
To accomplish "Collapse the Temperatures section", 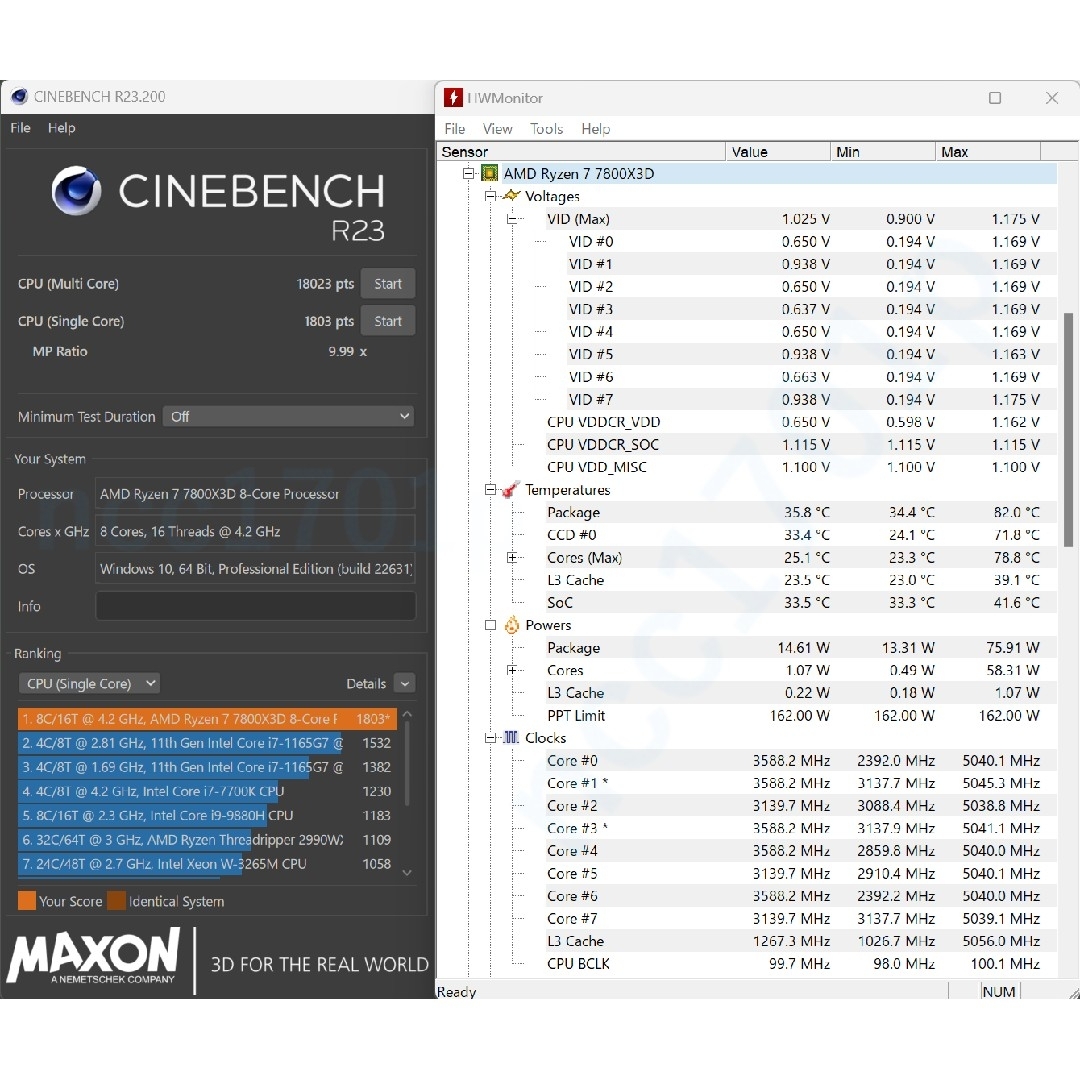I will point(490,490).
